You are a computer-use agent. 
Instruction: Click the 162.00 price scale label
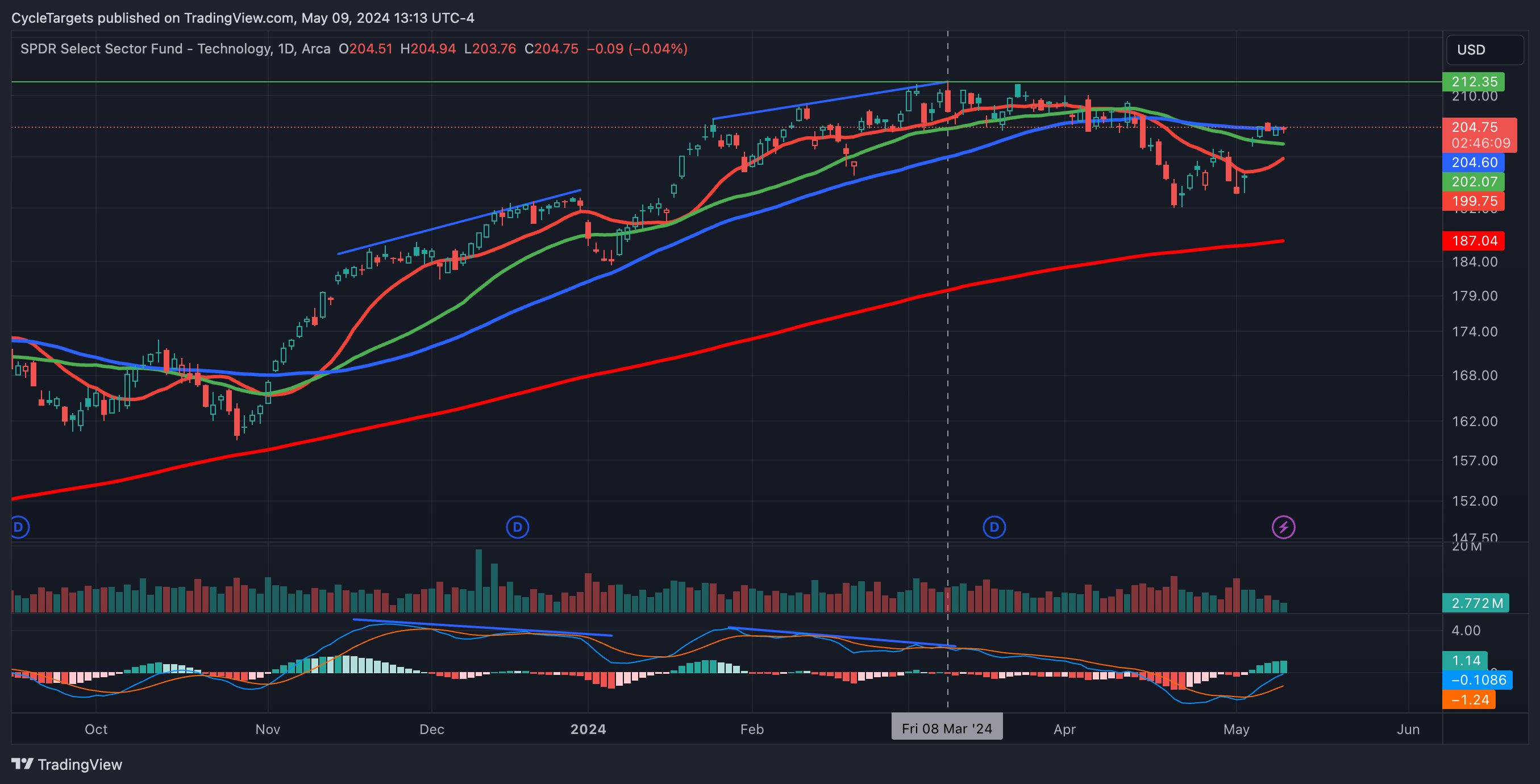[1475, 422]
